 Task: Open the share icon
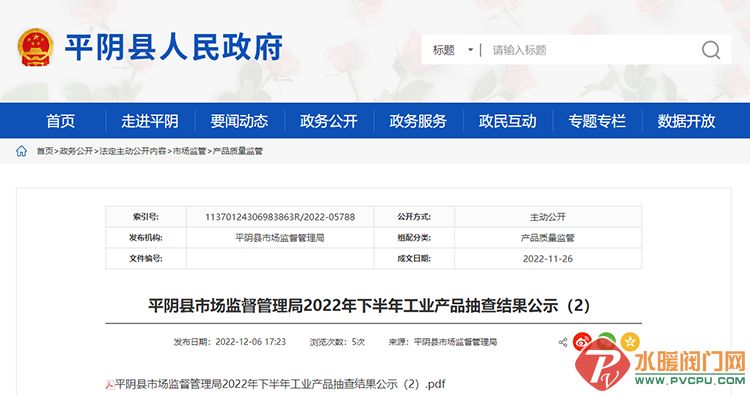(x=563, y=342)
